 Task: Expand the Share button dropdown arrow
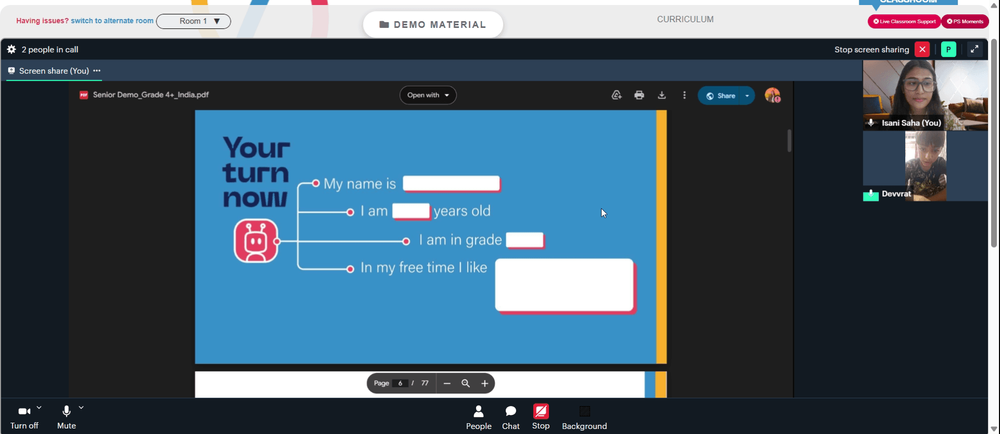(747, 96)
